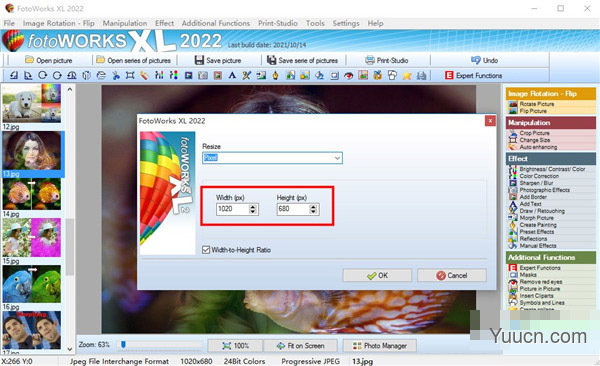Decrease Width value with down arrow

click(253, 211)
